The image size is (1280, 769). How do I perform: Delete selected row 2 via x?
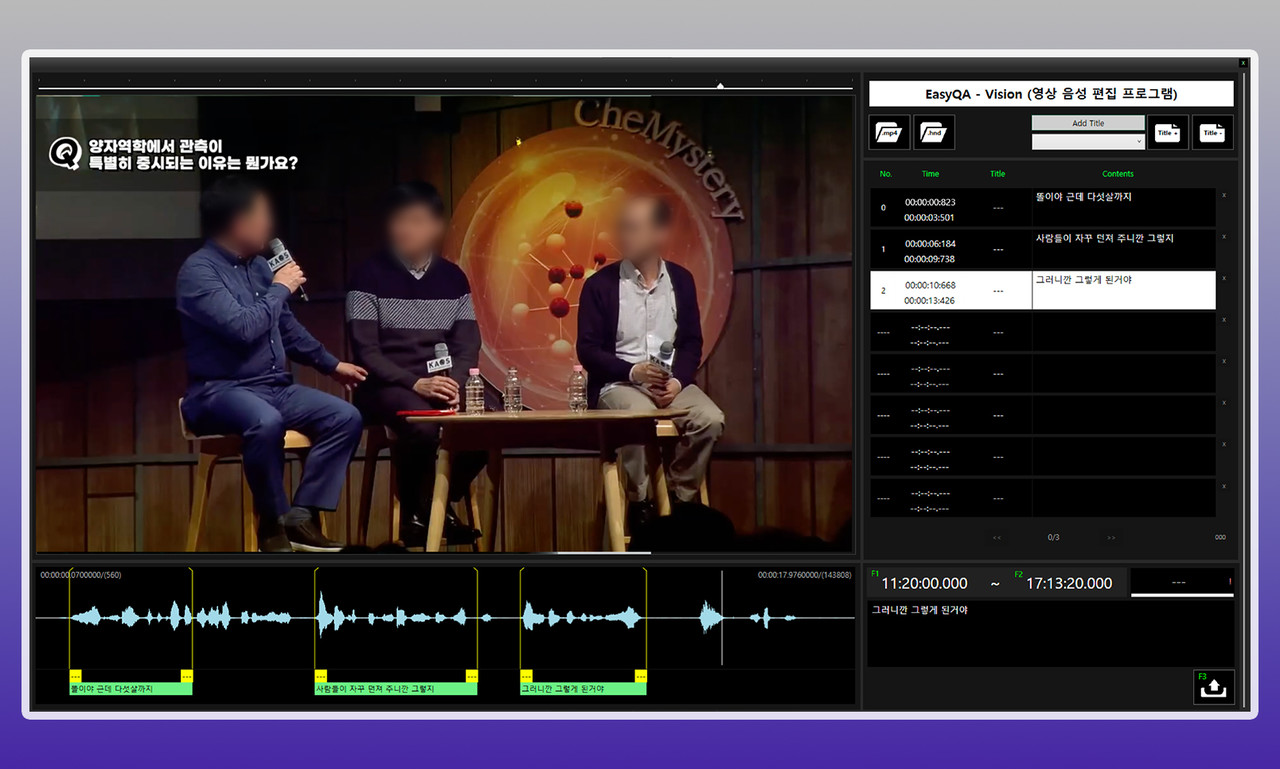click(1224, 279)
